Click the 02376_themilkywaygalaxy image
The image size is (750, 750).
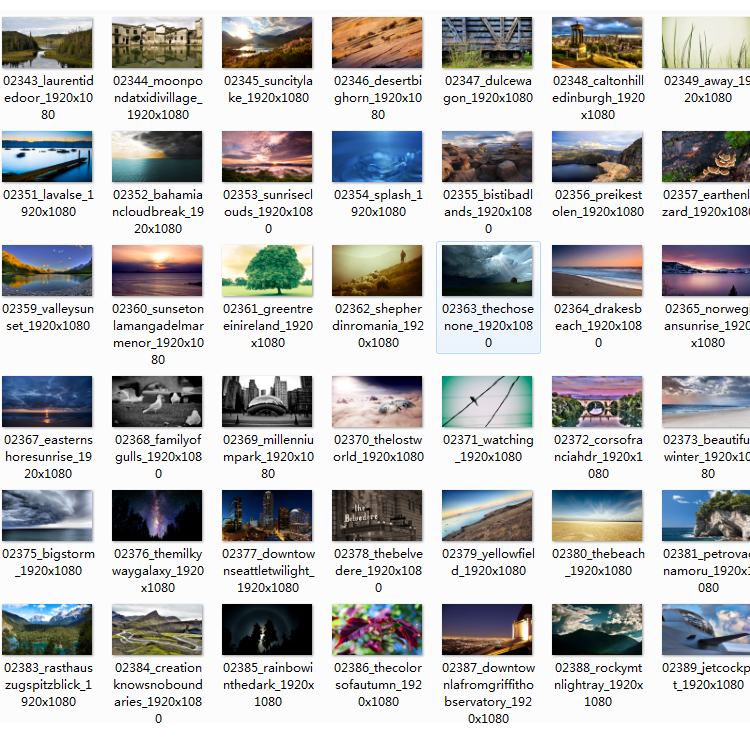tap(157, 515)
